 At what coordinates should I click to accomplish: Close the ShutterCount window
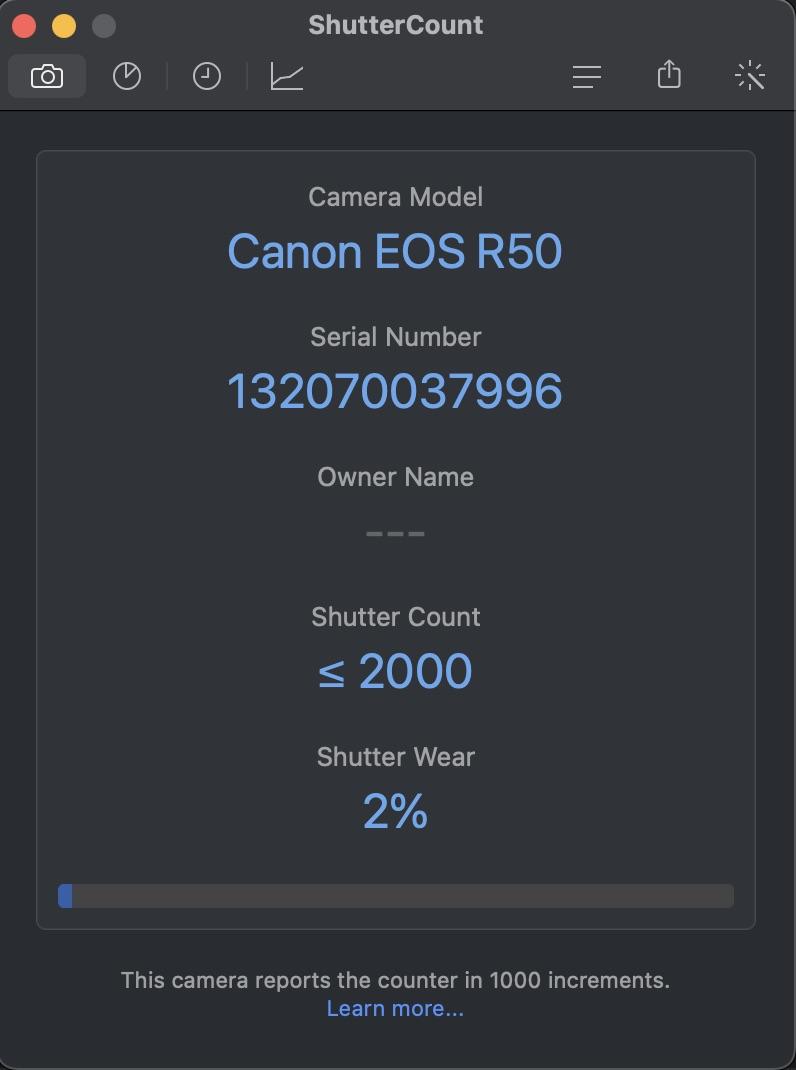[x=24, y=25]
